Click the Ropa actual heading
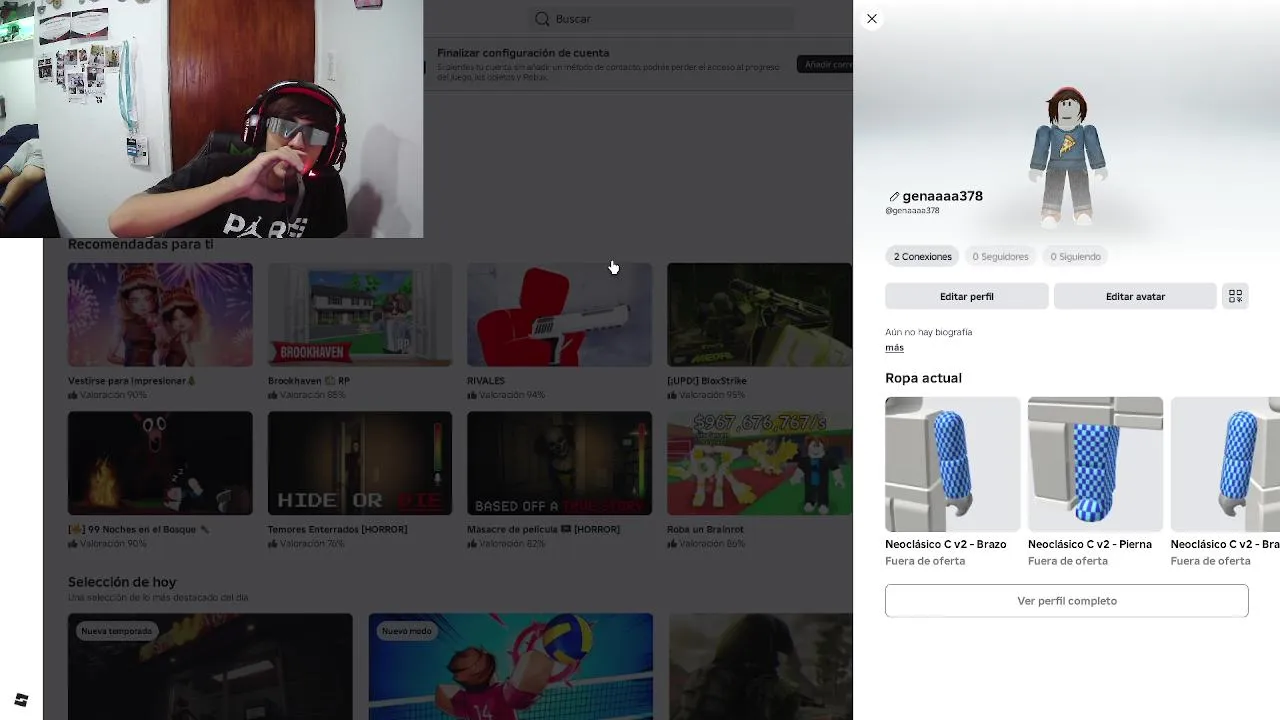 pos(923,378)
